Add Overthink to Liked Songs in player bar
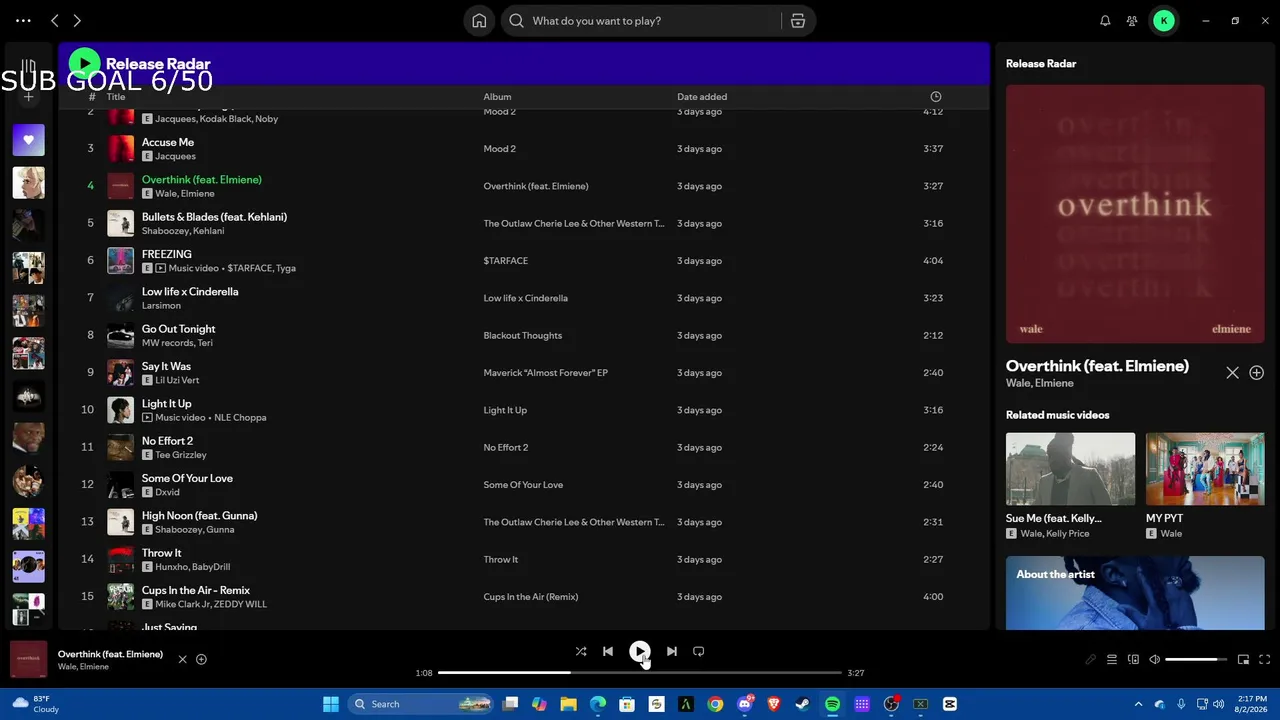1280x720 pixels. point(201,659)
